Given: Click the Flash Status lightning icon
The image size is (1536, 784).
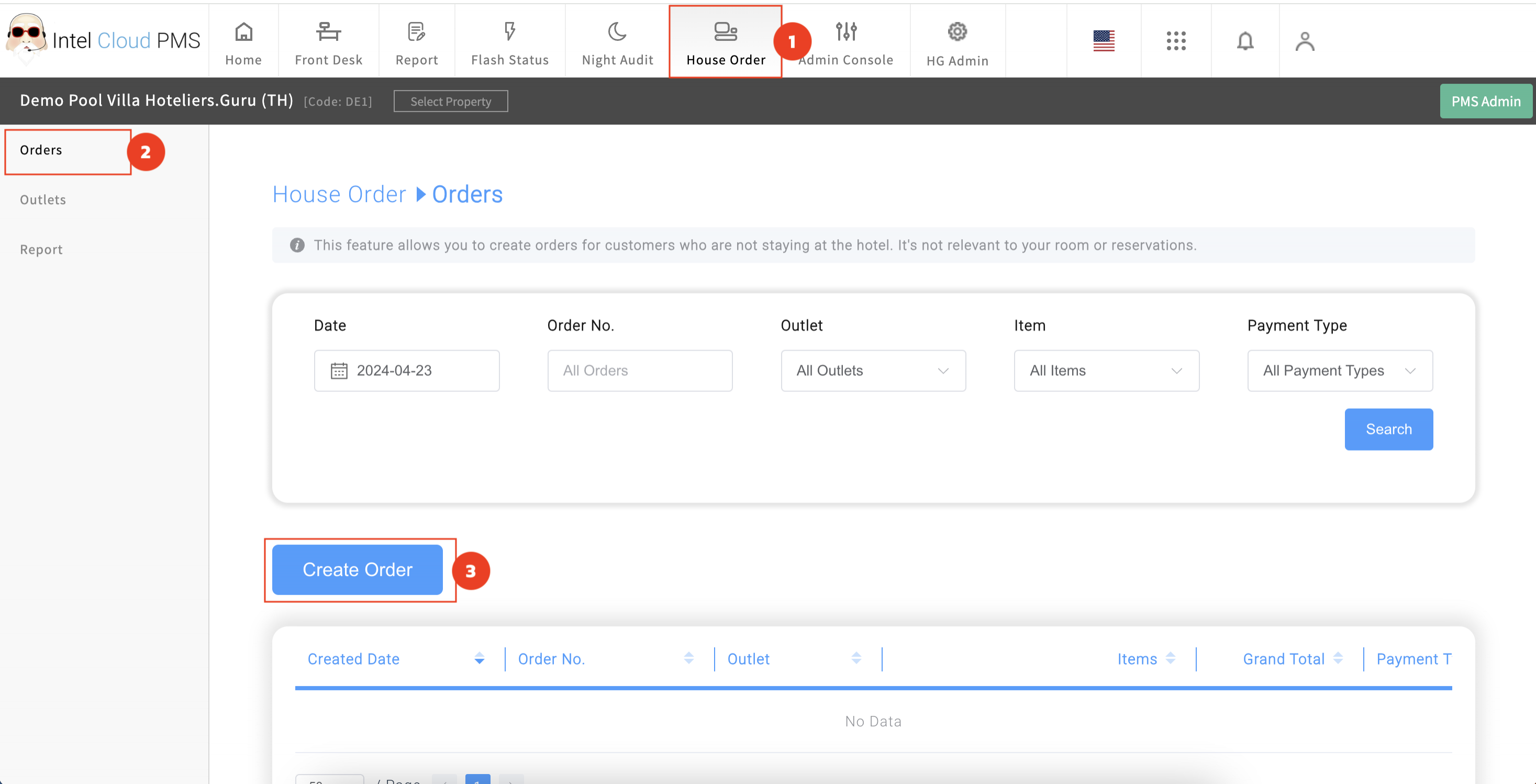Looking at the screenshot, I should (509, 32).
